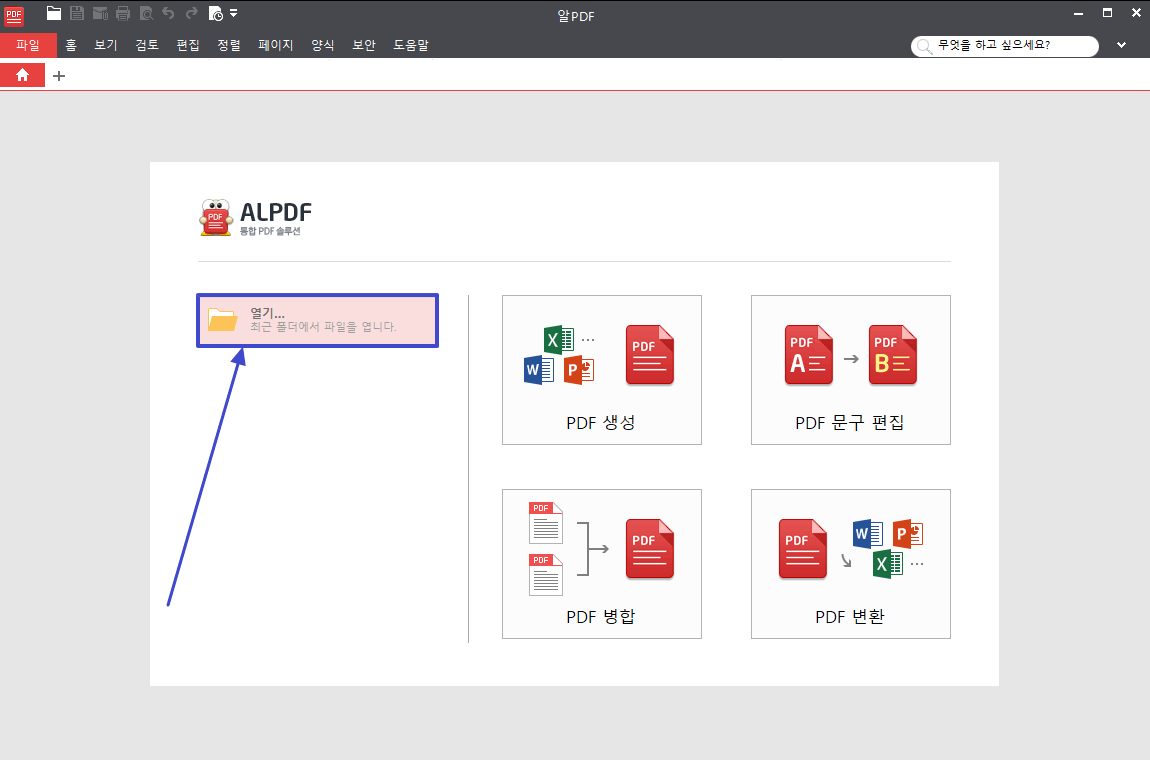The image size is (1150, 760).
Task: Click the ALPDF mascot logo
Action: 216,218
